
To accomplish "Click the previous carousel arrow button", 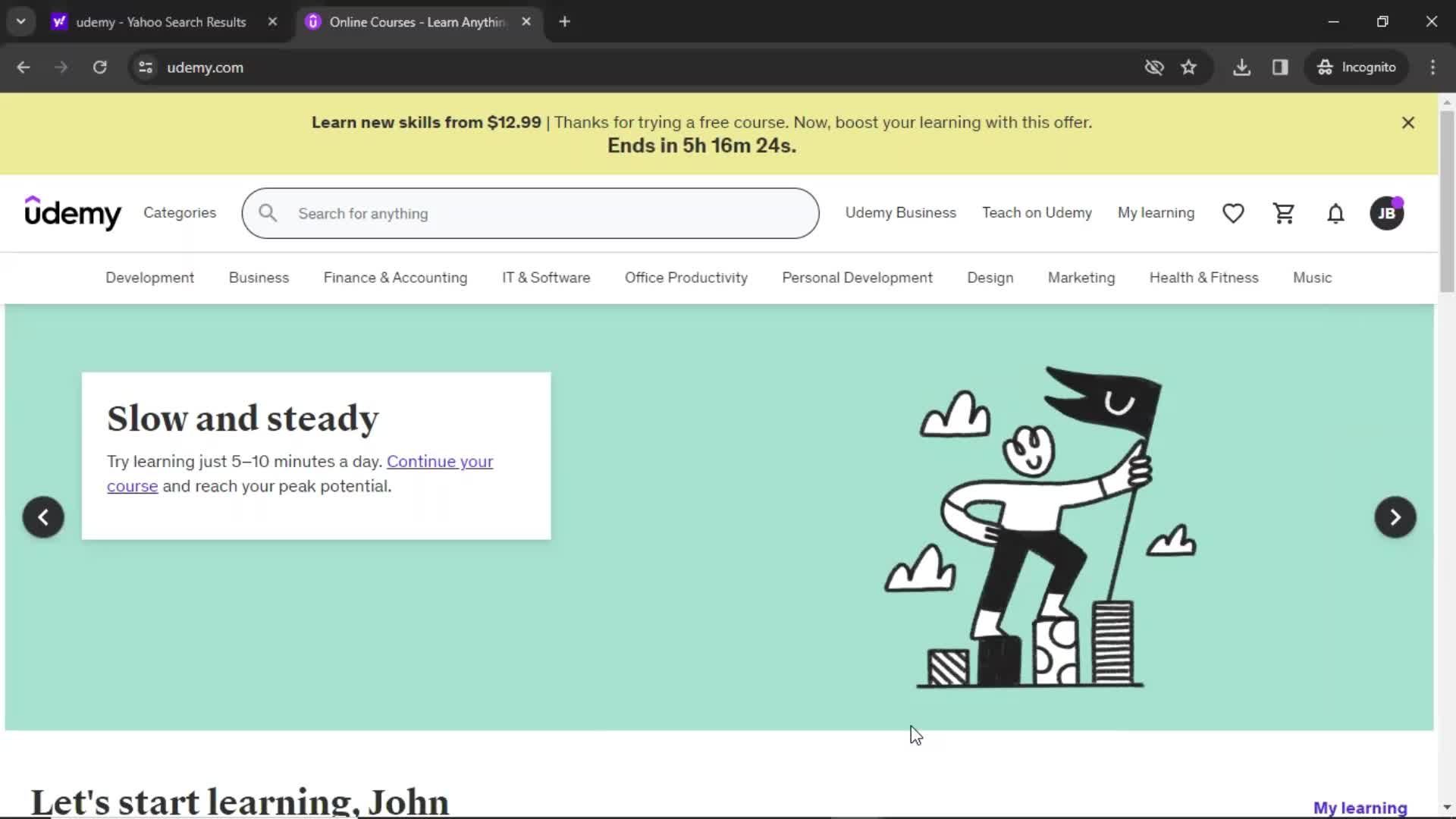I will coord(43,517).
